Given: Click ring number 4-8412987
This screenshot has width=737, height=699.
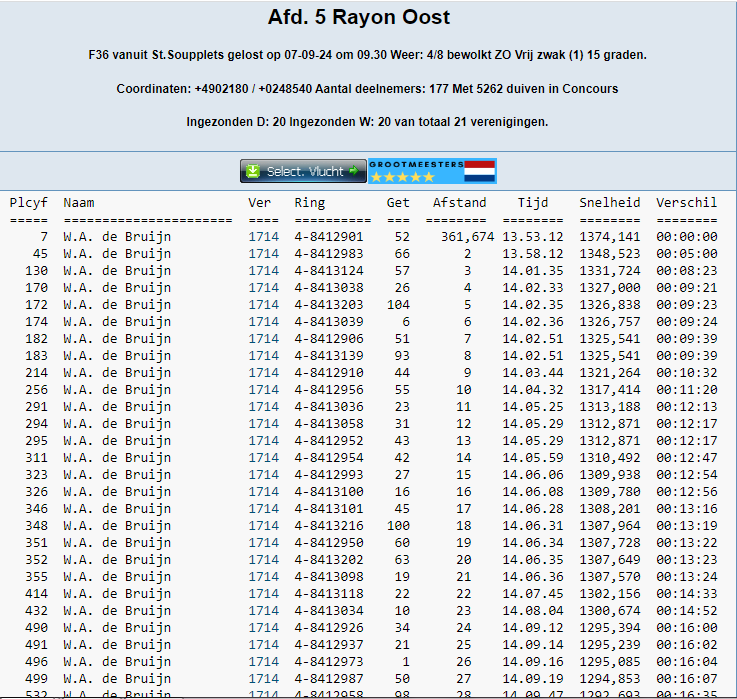Looking at the screenshot, I should (329, 679).
